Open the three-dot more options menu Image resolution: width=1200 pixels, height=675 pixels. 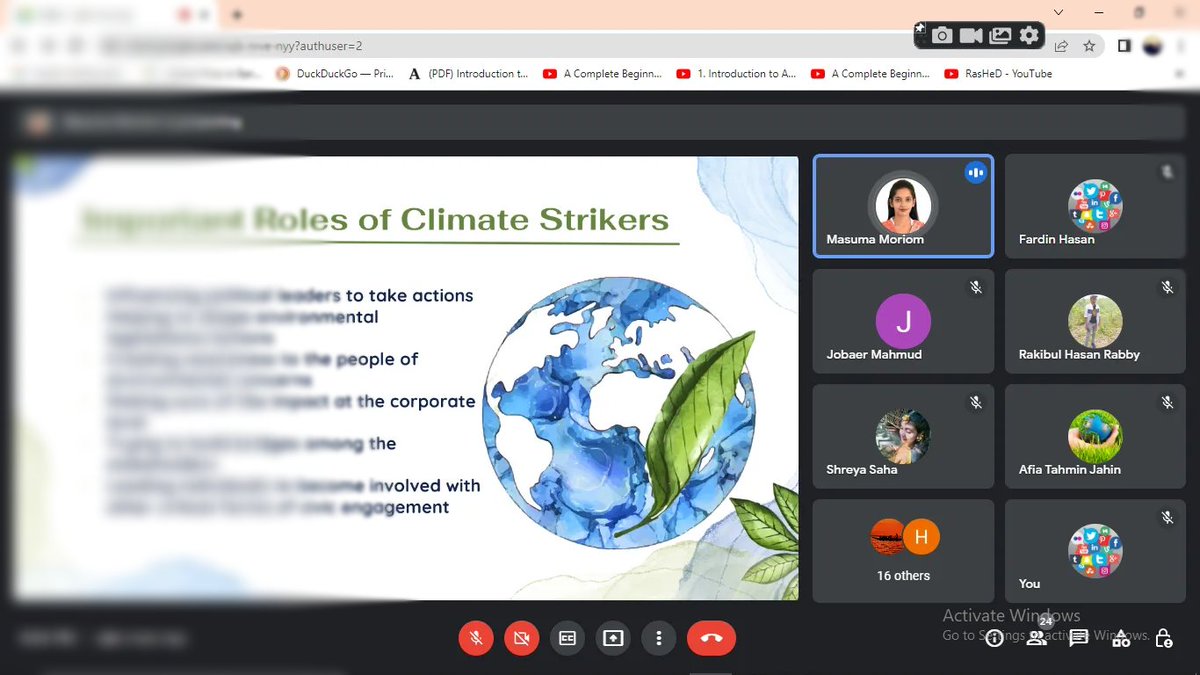point(658,638)
